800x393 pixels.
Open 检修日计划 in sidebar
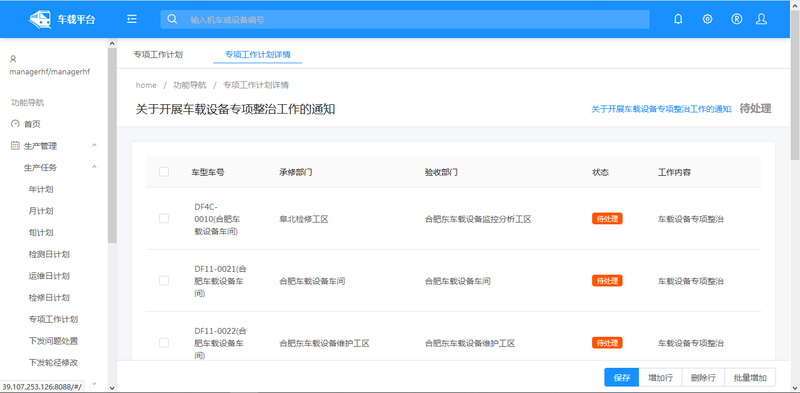coord(49,298)
